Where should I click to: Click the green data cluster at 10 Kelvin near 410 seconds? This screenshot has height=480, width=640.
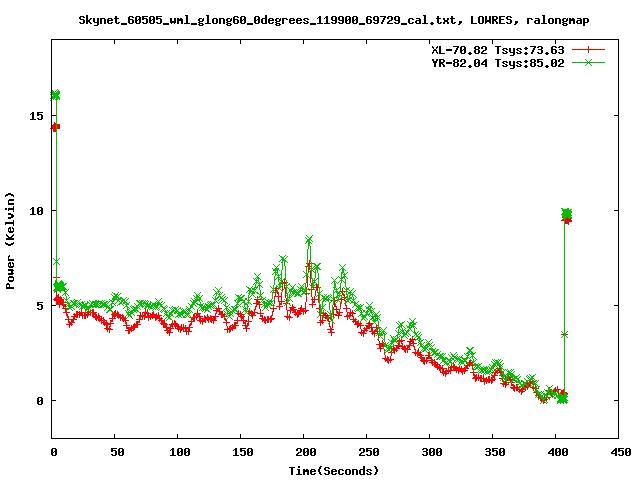click(x=567, y=213)
